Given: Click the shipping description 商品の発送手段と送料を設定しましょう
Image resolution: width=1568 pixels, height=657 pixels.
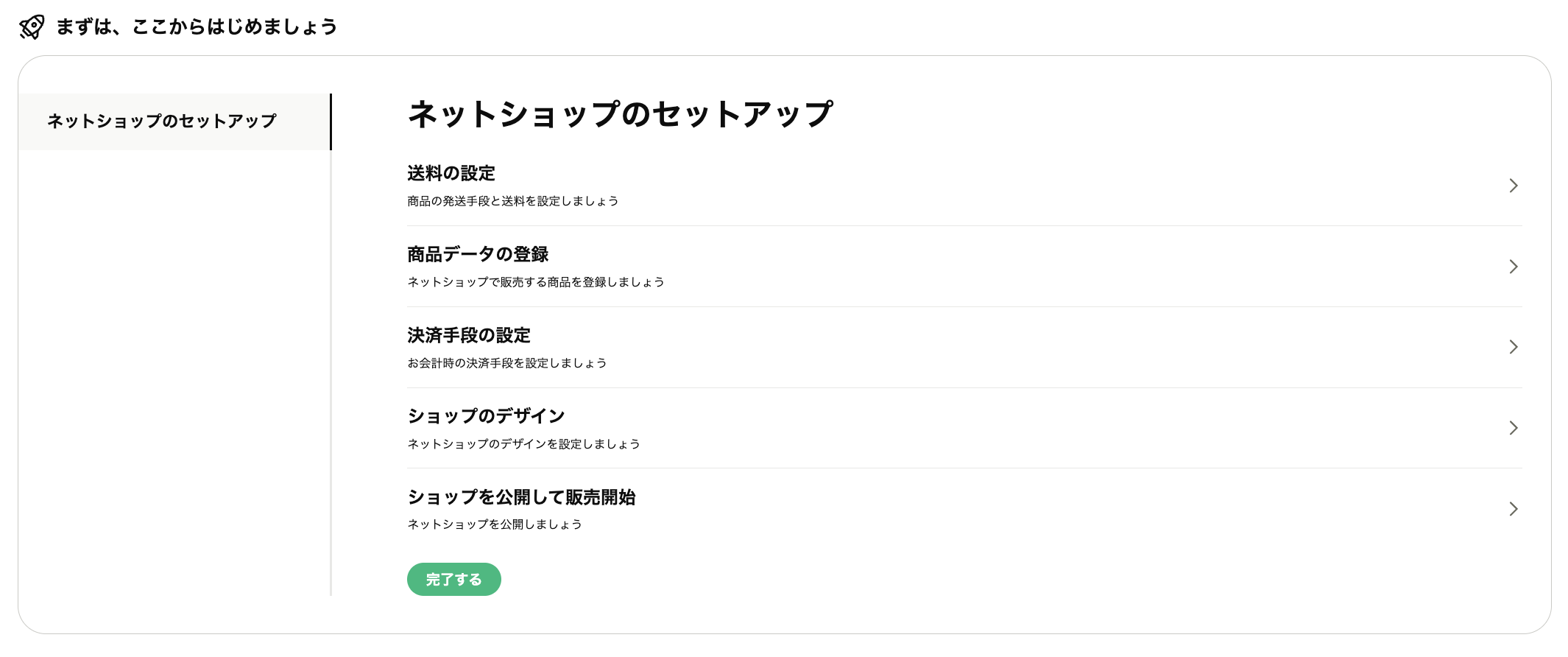Looking at the screenshot, I should pyautogui.click(x=512, y=201).
